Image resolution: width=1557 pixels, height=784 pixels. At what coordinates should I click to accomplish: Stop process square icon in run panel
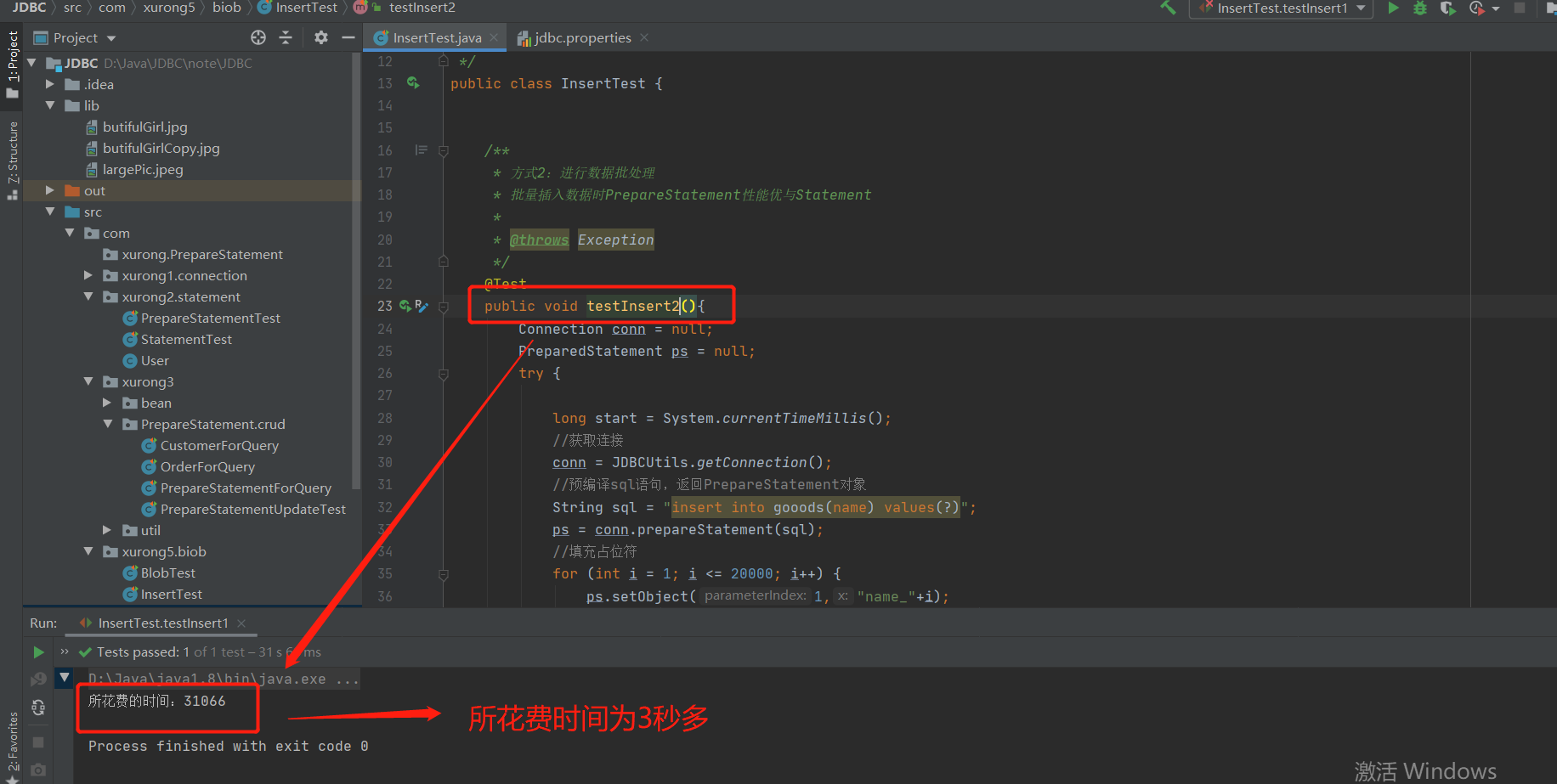tap(38, 742)
